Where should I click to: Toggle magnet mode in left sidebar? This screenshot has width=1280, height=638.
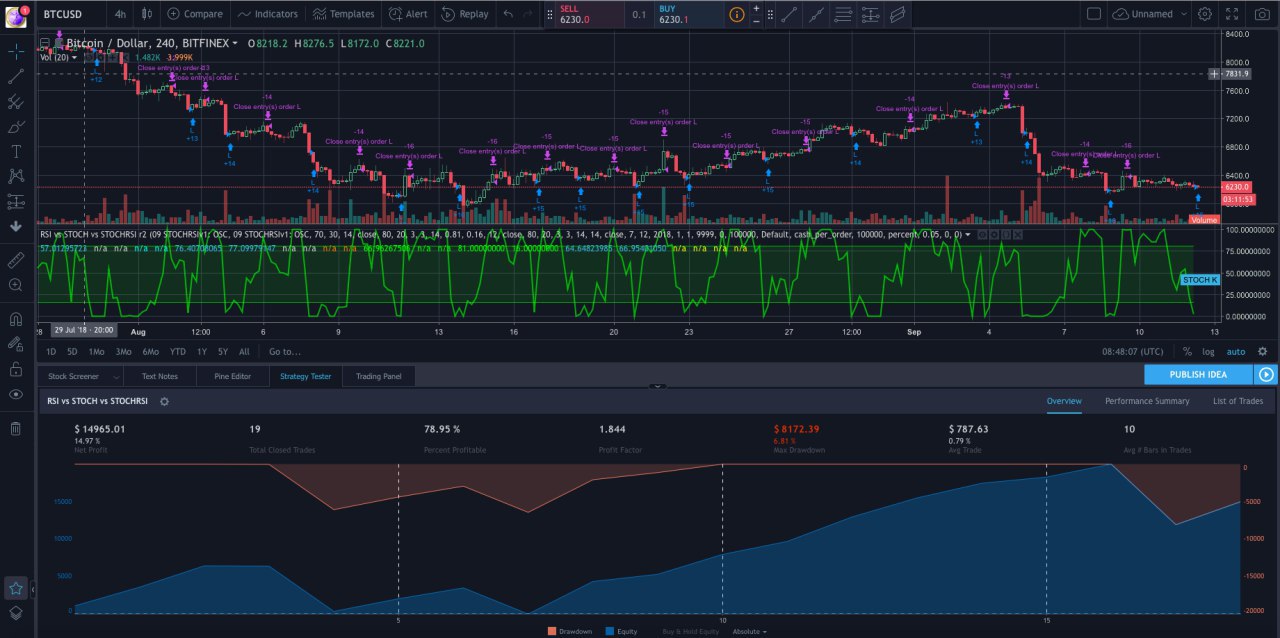tap(16, 320)
